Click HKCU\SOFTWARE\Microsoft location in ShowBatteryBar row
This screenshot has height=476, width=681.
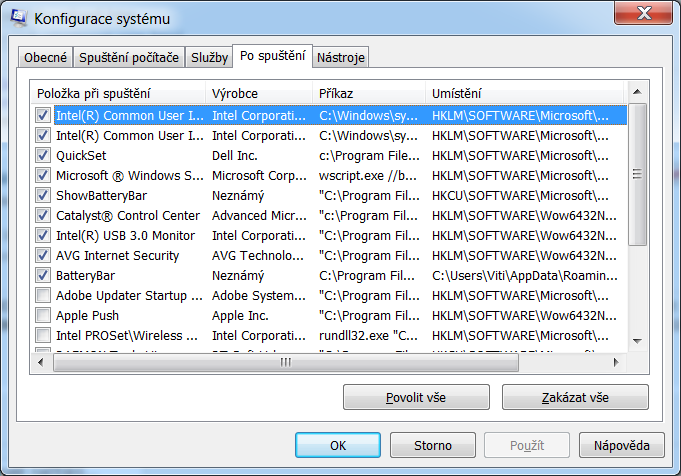(x=520, y=195)
